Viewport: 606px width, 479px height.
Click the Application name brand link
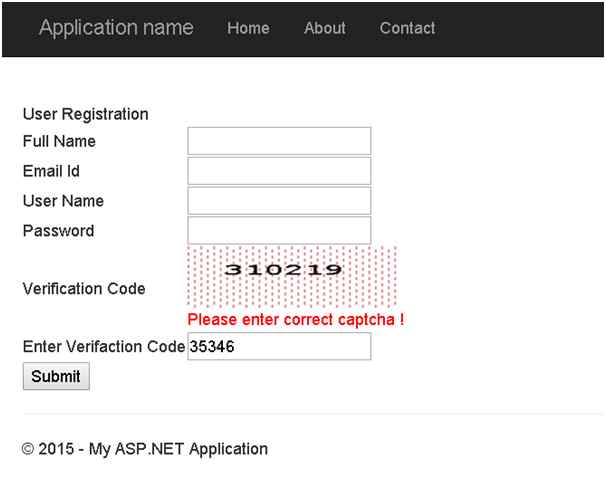(x=116, y=28)
